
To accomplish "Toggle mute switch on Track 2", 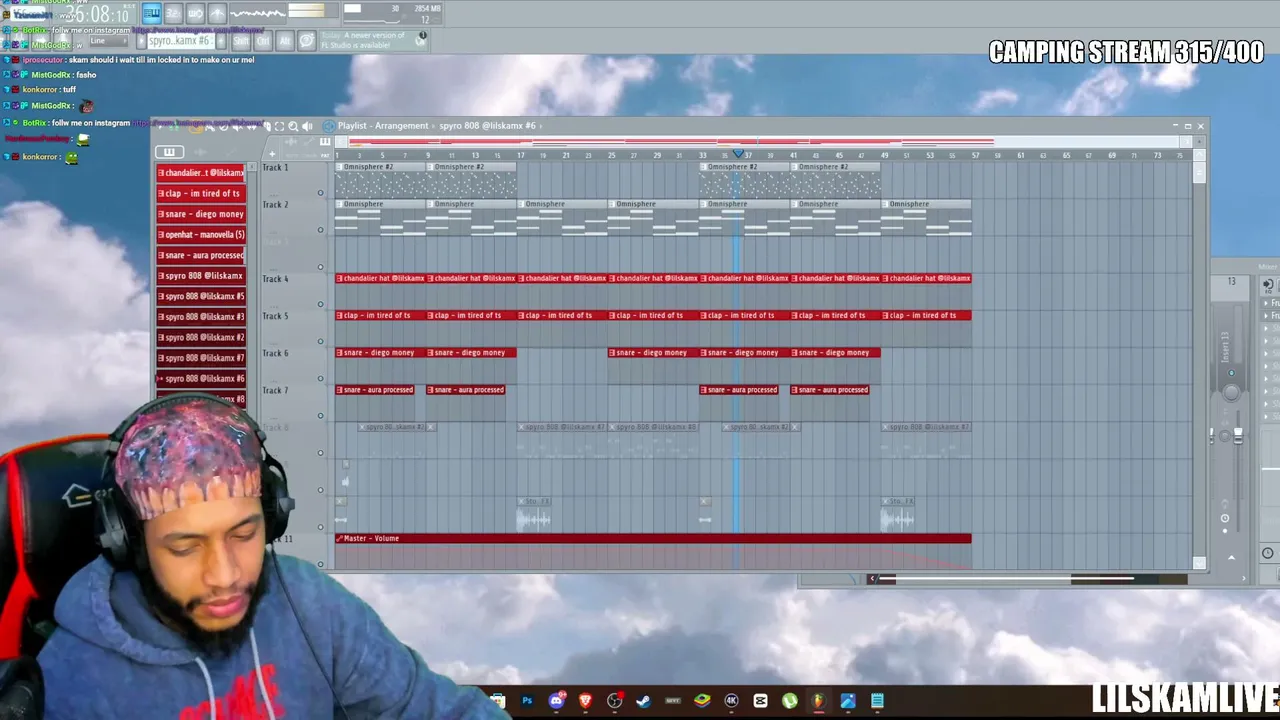I will click(x=320, y=230).
